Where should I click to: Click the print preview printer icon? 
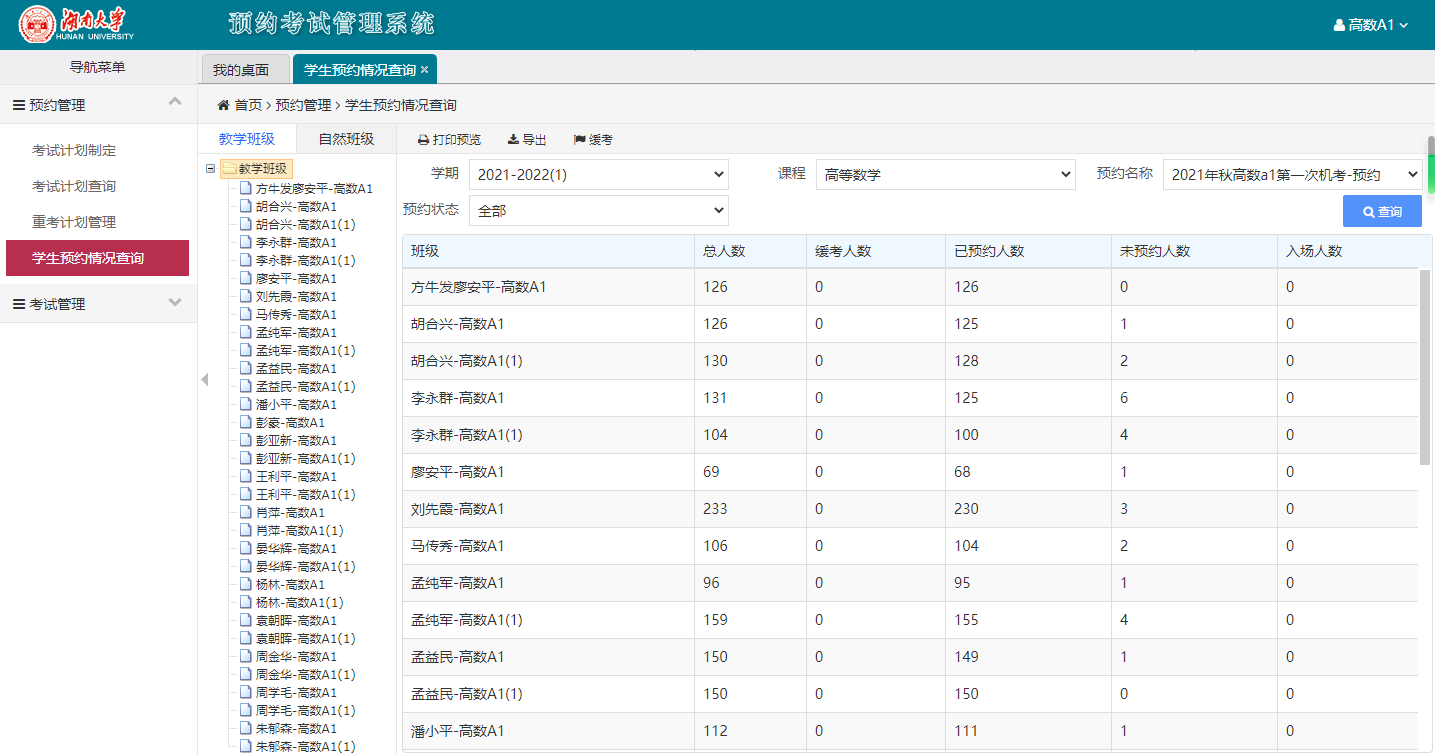point(423,140)
